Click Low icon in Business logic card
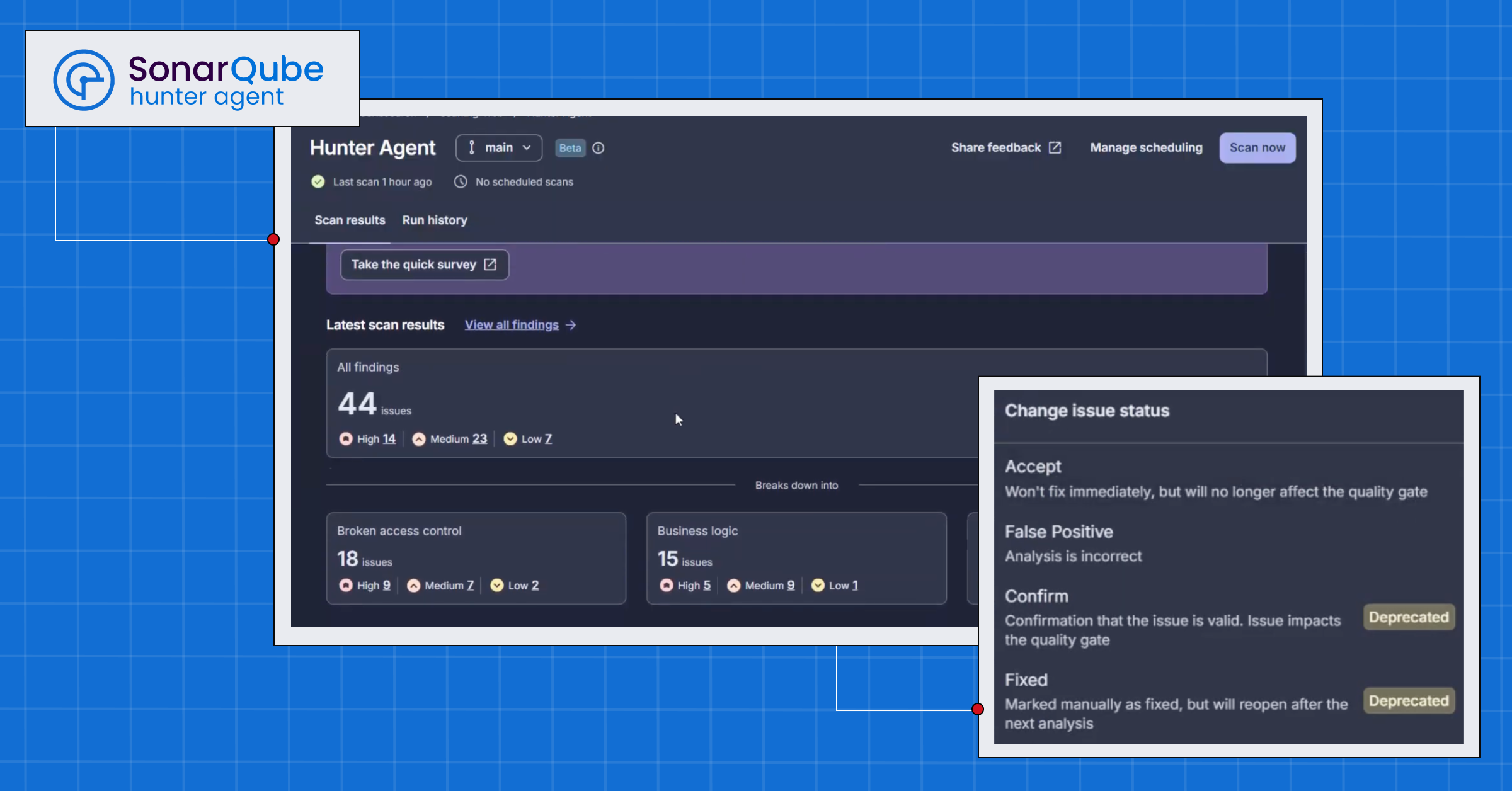The image size is (1512, 791). 818,585
